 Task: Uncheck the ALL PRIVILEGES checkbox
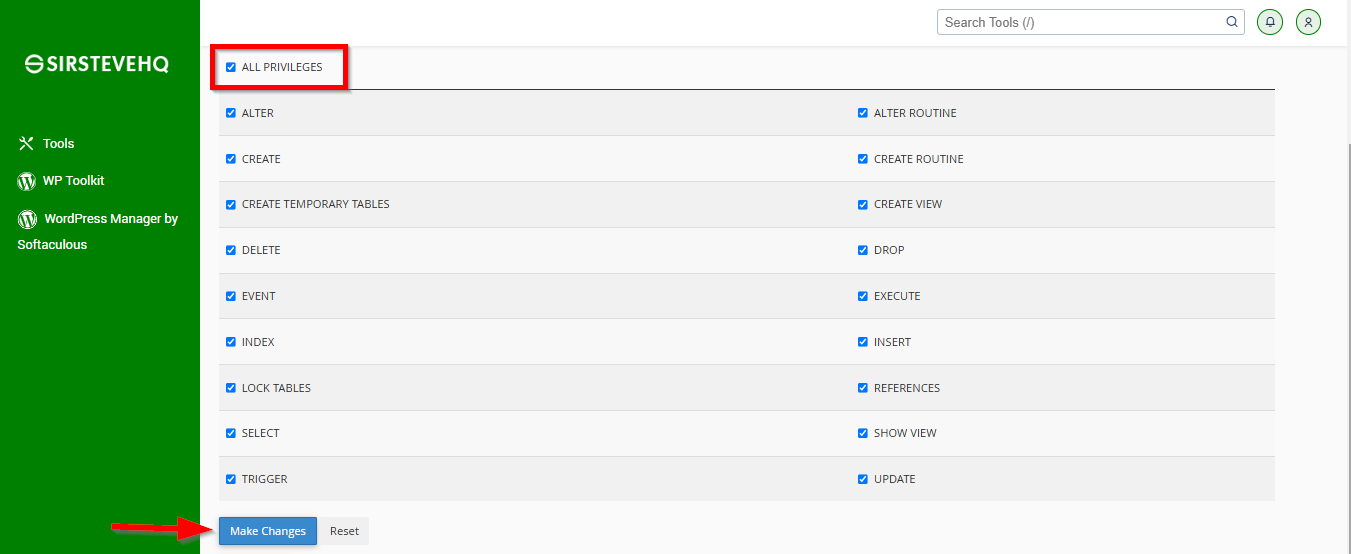[x=231, y=68]
